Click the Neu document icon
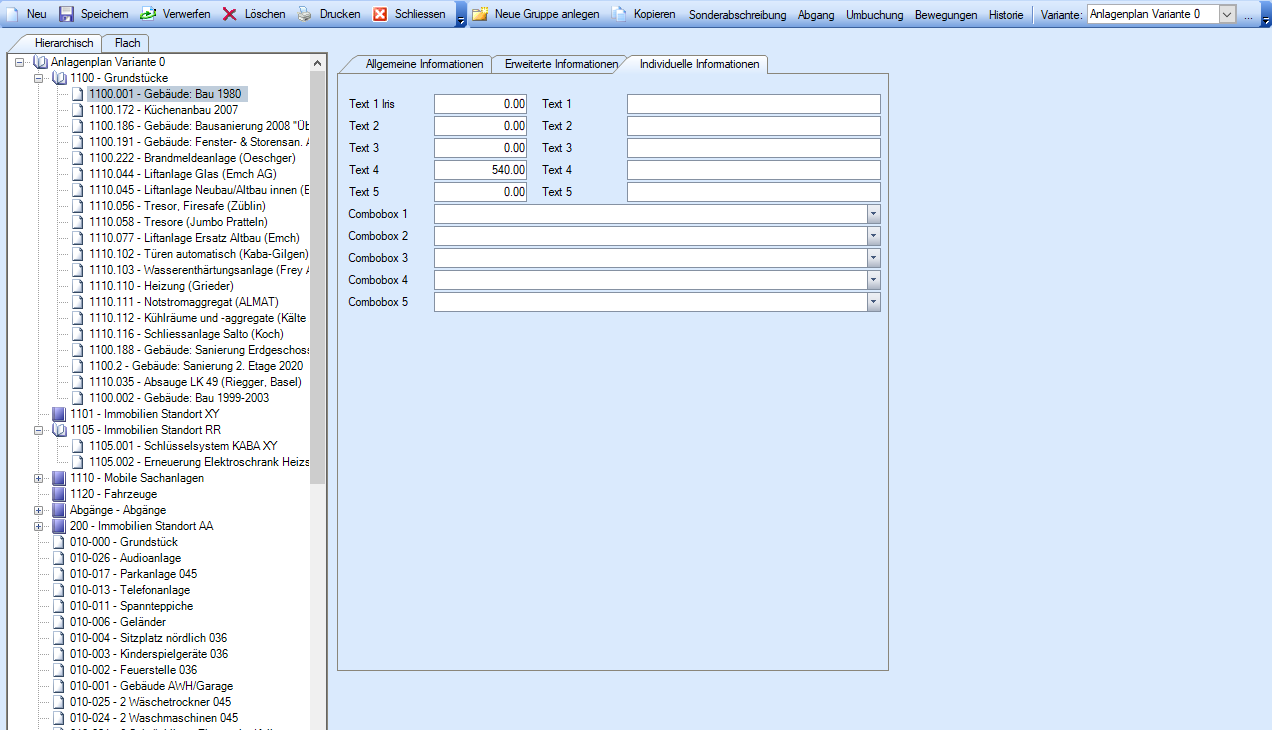 coord(12,15)
